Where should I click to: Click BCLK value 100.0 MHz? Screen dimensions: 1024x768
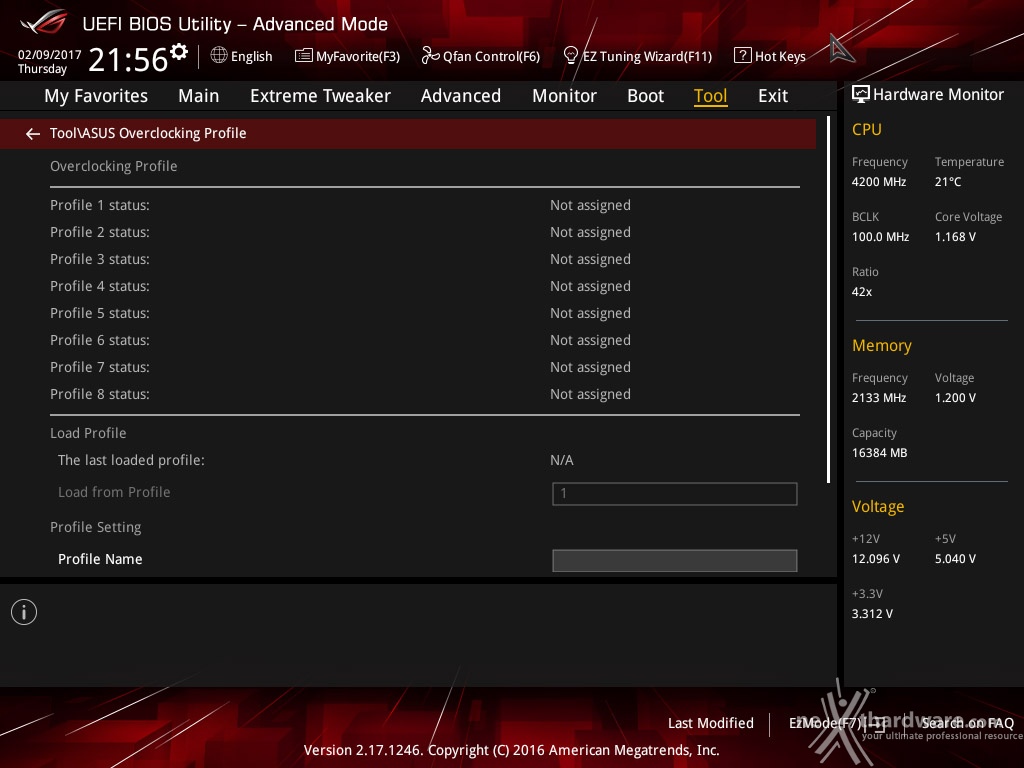[x=880, y=237]
